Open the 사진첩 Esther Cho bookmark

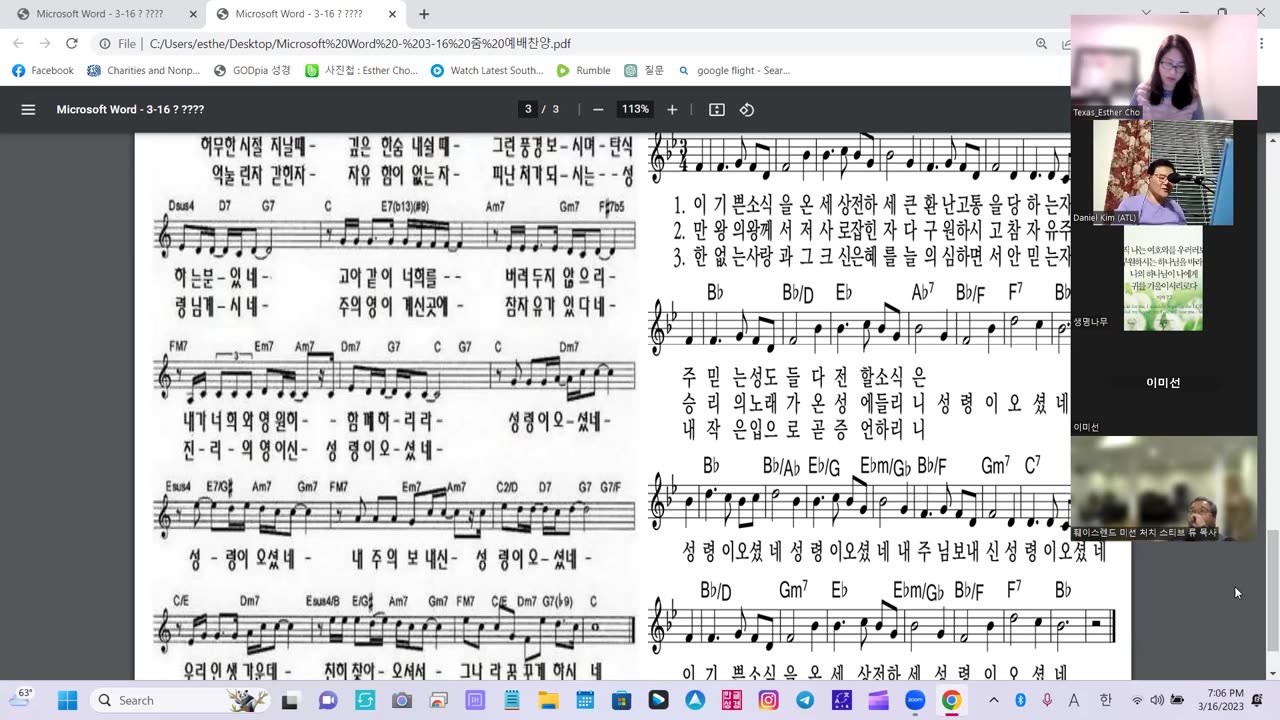click(361, 71)
